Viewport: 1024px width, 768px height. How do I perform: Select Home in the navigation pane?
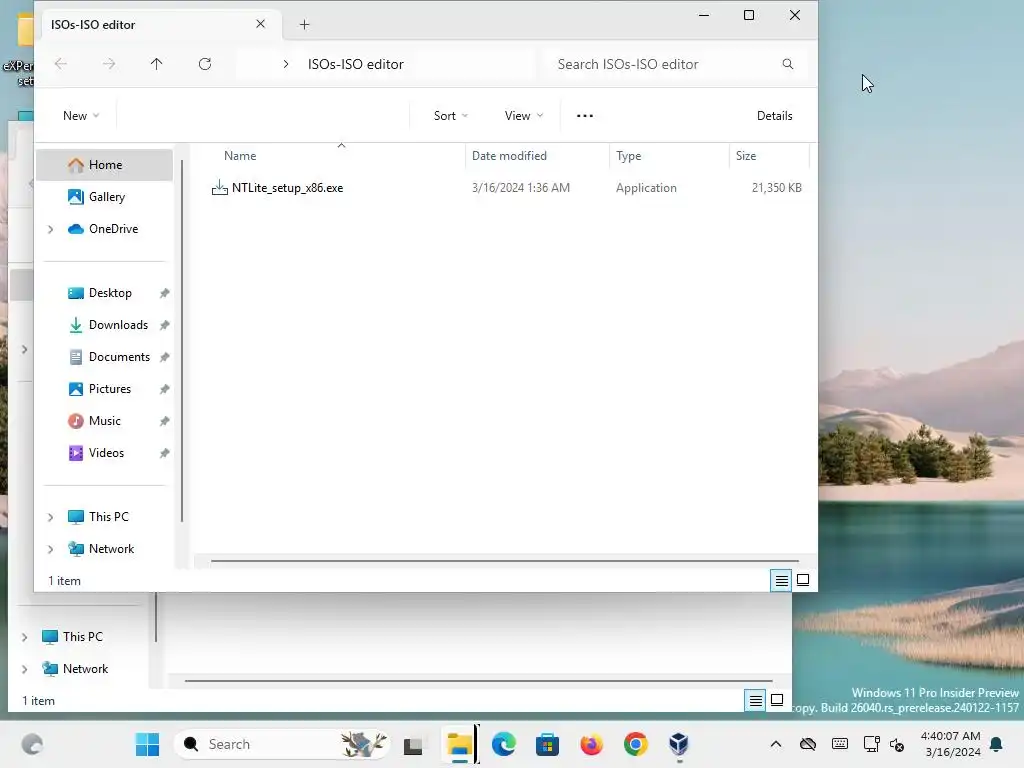tap(104, 165)
